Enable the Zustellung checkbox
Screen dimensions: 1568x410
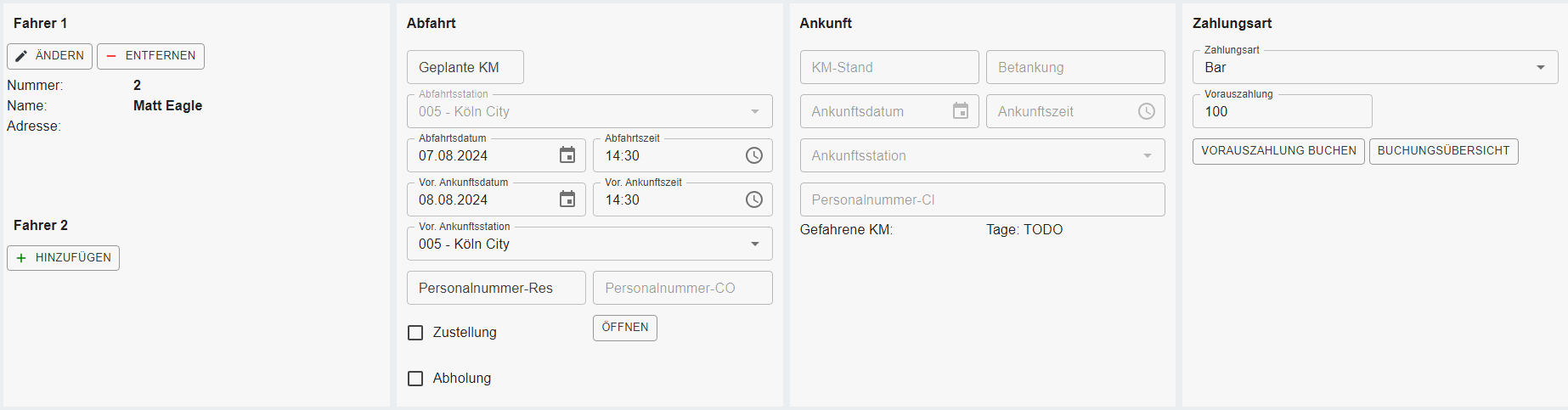pos(415,333)
